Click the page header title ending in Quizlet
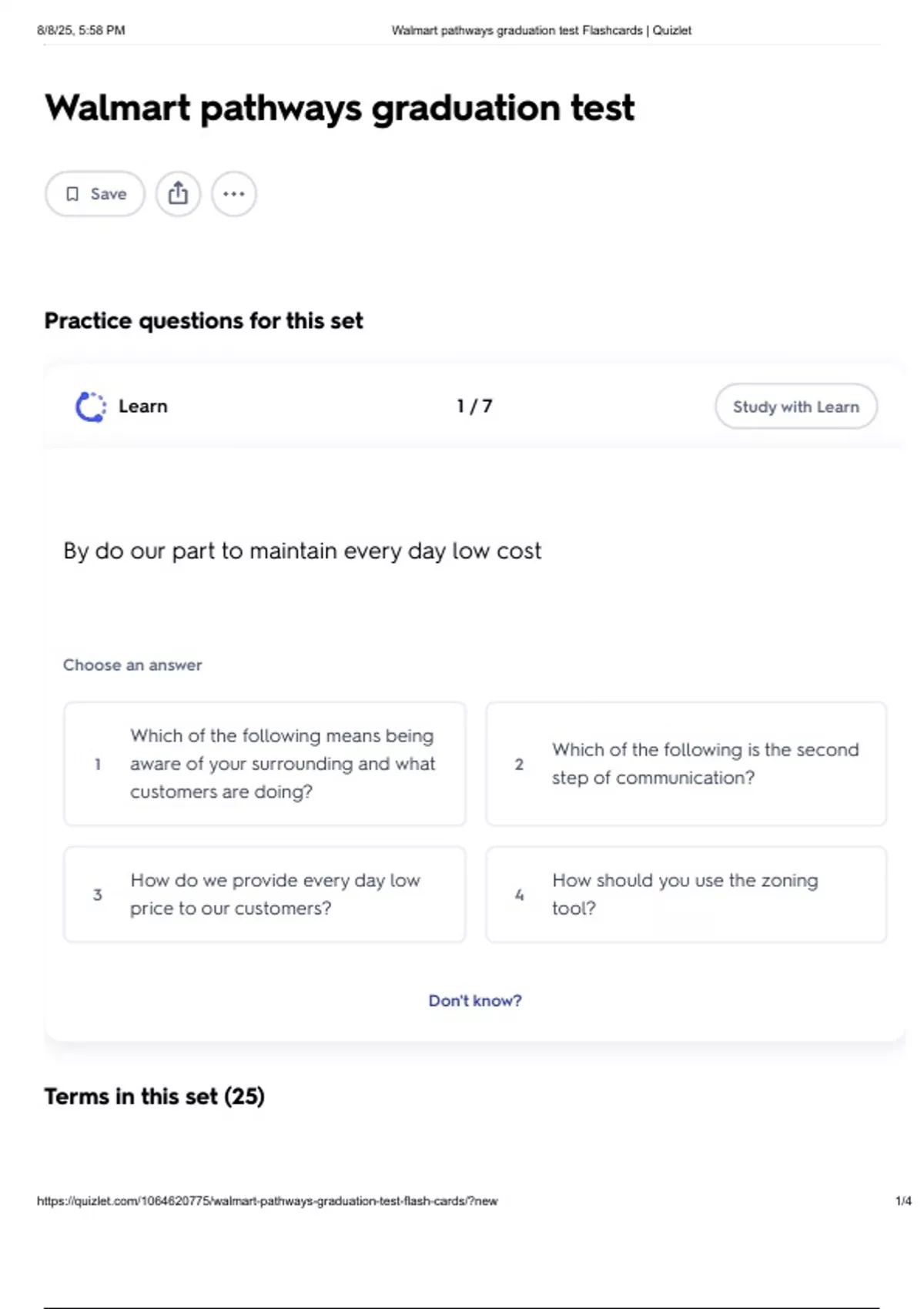 [541, 31]
